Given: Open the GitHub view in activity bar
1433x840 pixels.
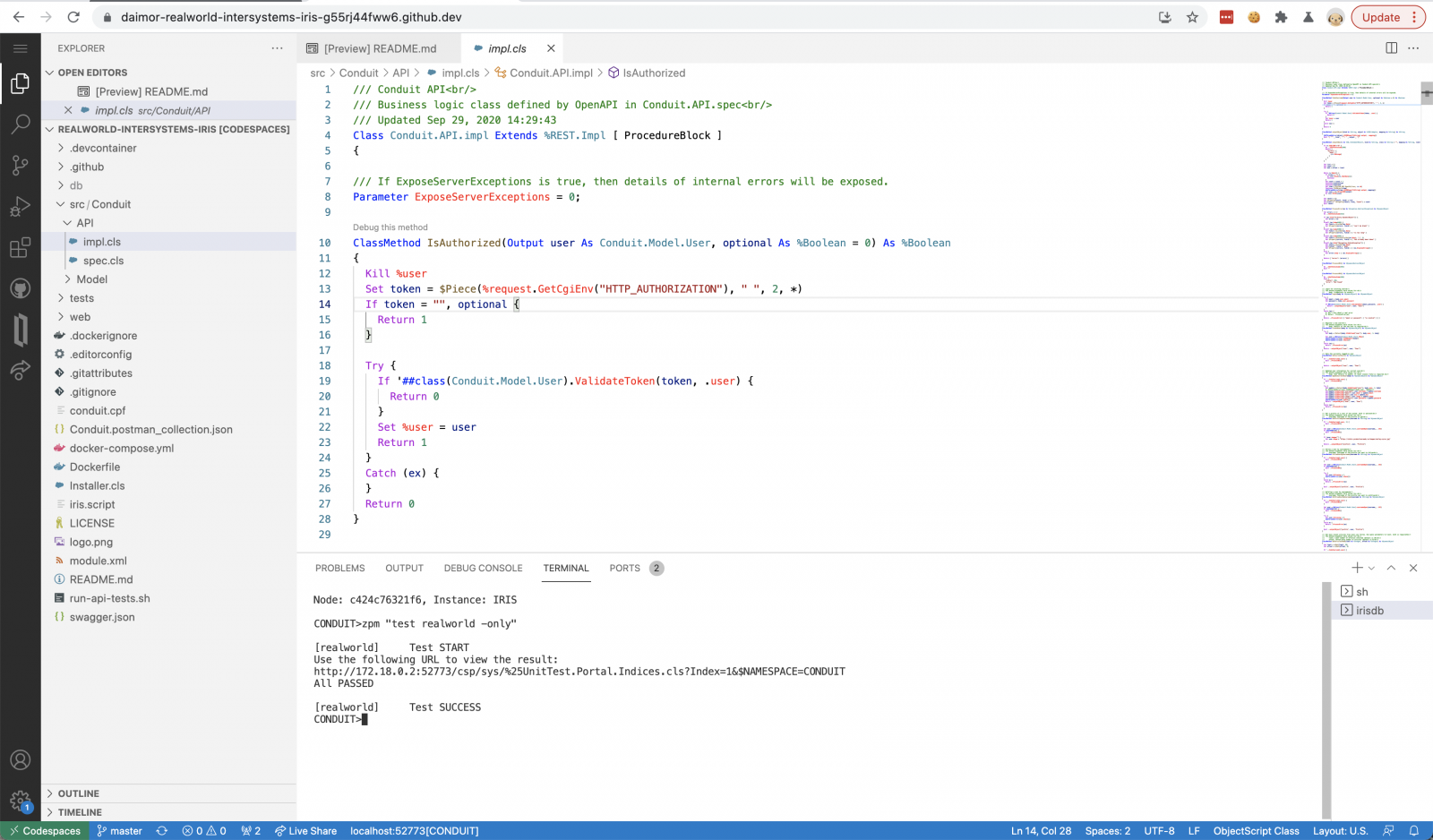Looking at the screenshot, I should [20, 288].
